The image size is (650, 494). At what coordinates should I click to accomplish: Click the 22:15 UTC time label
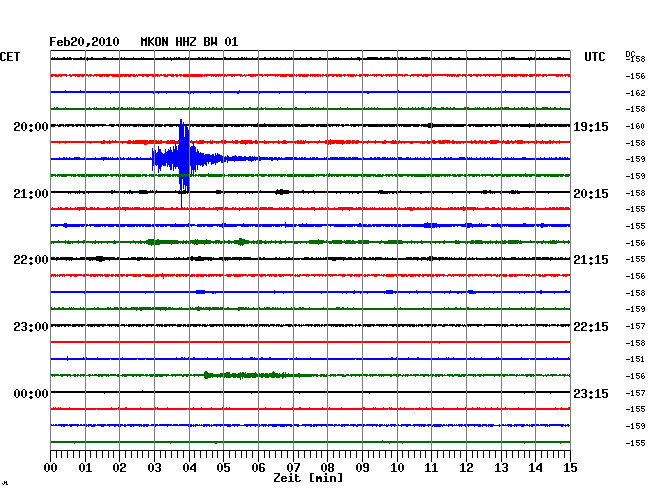coord(591,327)
